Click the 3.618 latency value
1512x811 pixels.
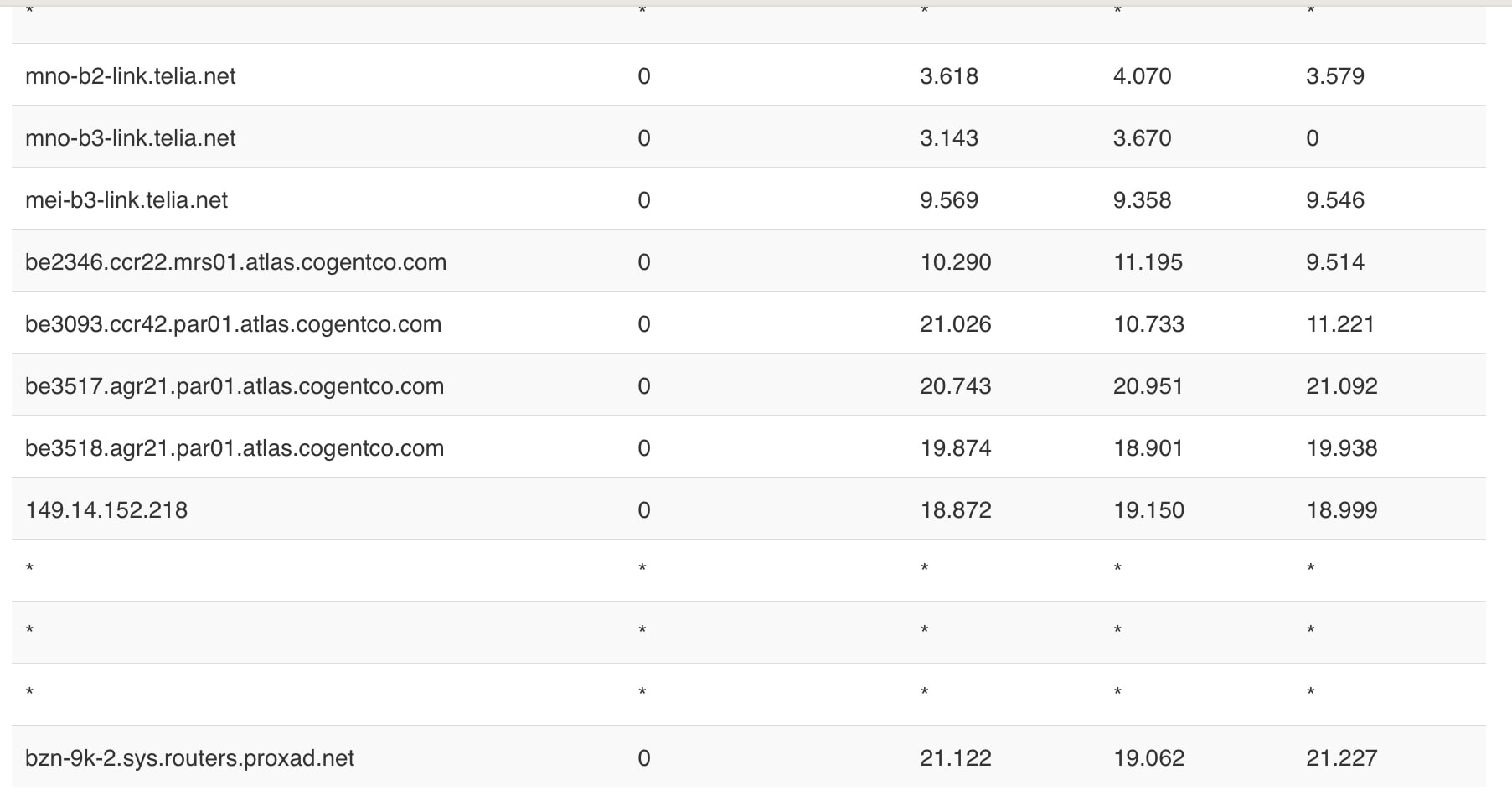click(x=948, y=76)
